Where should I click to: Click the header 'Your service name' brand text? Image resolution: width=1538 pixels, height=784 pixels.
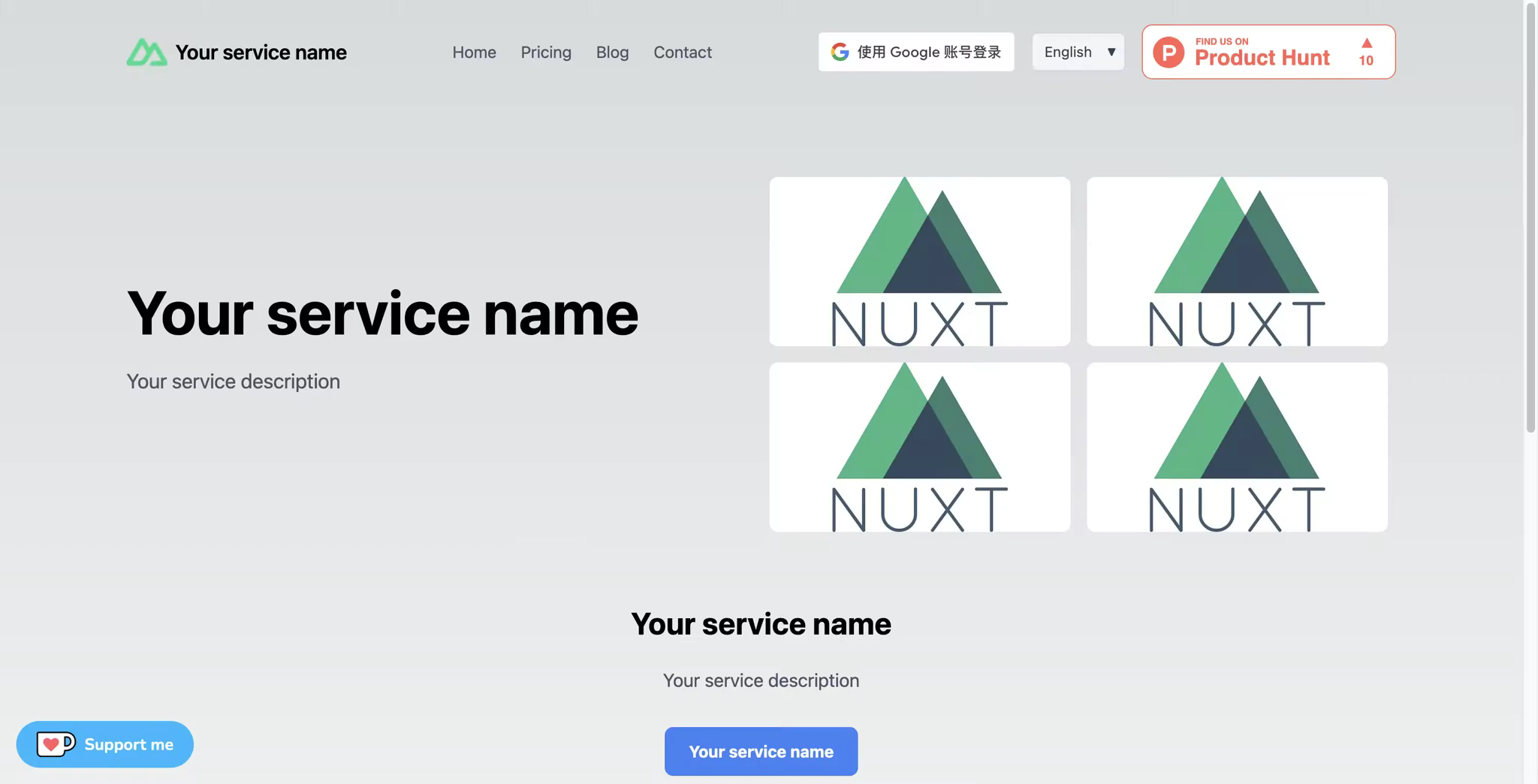coord(261,53)
